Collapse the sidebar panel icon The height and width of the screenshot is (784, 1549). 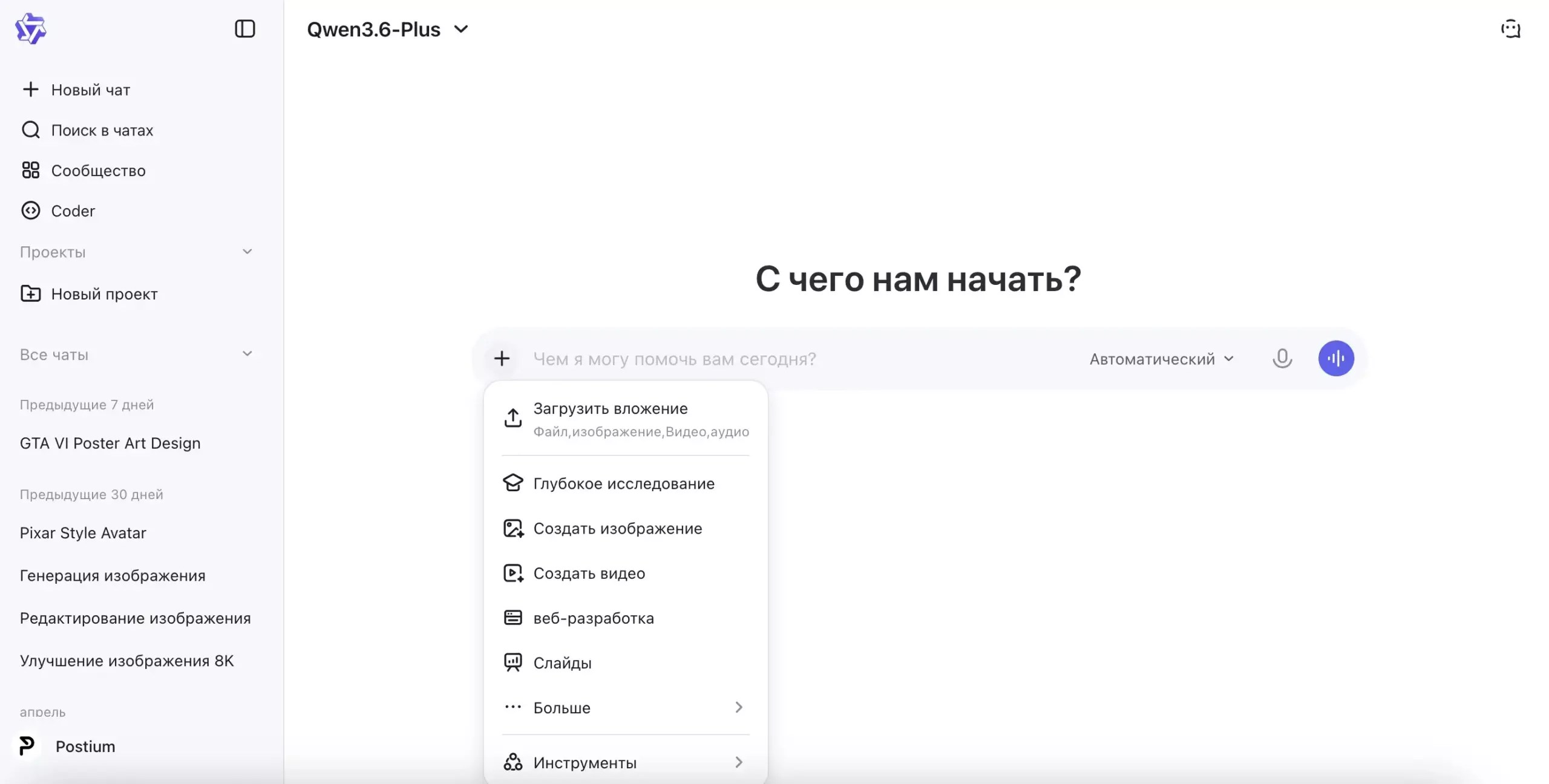coord(245,29)
